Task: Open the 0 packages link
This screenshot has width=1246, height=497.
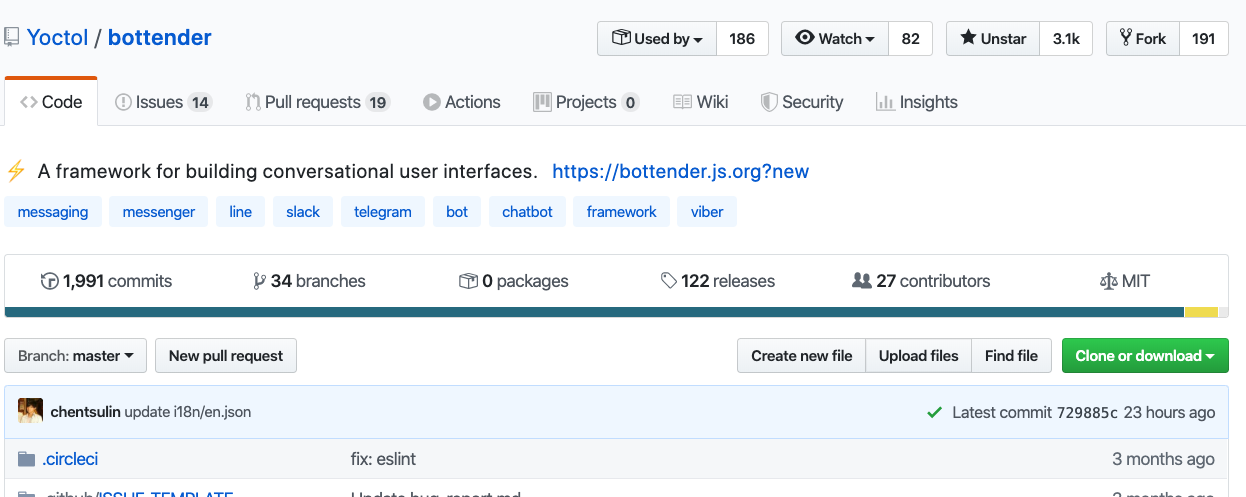Action: pos(514,281)
